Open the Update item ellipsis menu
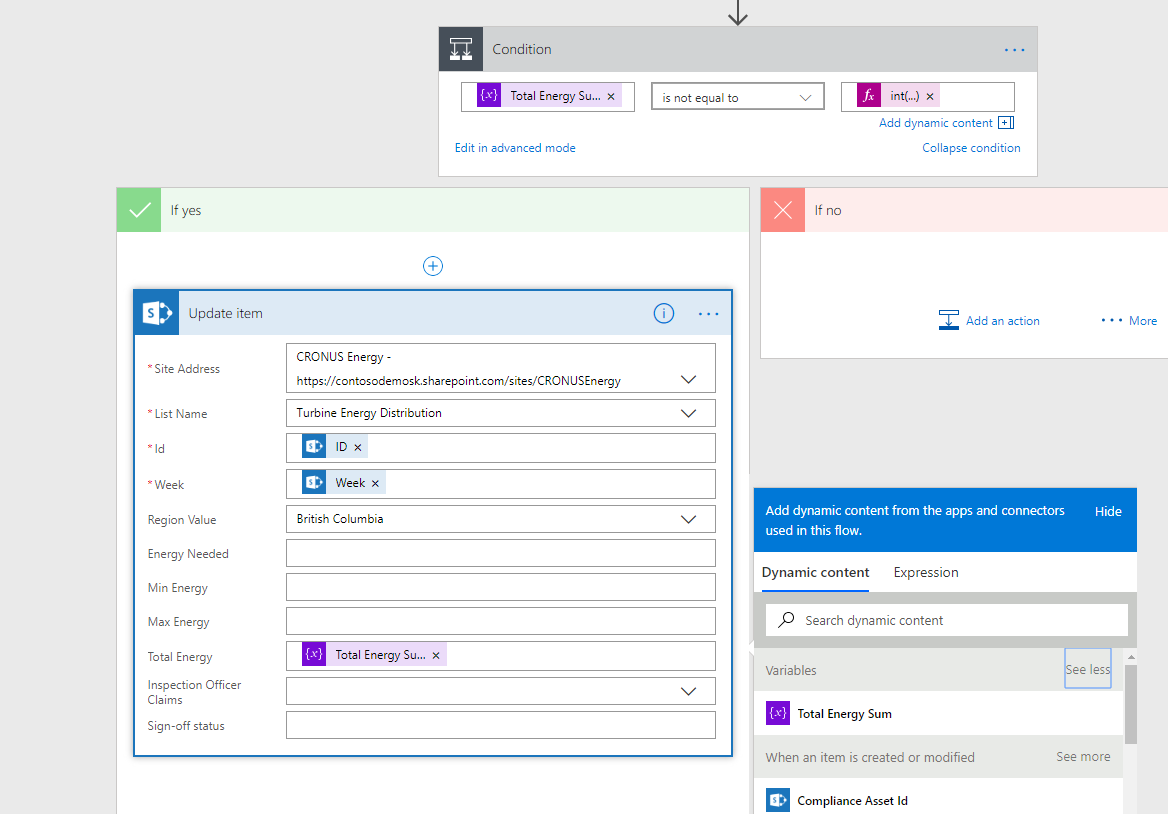1168x814 pixels. tap(708, 314)
